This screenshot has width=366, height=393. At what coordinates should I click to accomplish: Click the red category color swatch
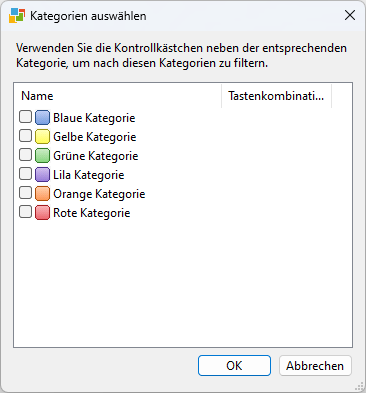42,212
